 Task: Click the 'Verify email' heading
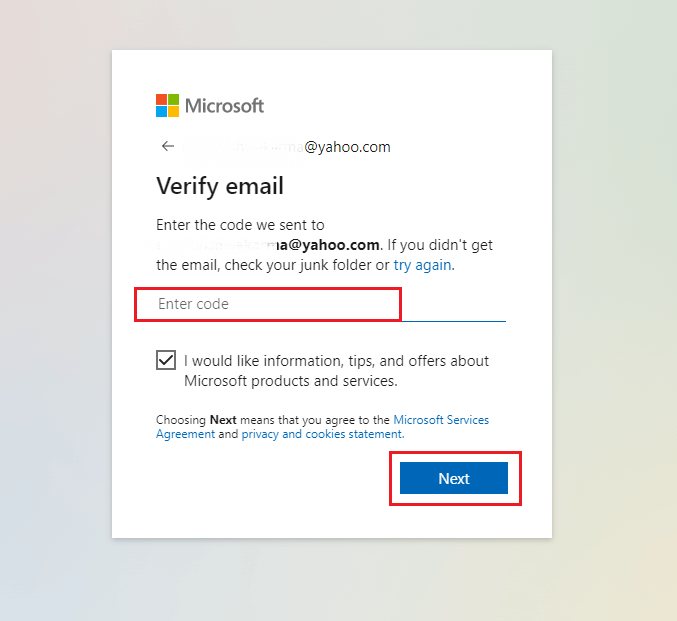click(x=220, y=186)
